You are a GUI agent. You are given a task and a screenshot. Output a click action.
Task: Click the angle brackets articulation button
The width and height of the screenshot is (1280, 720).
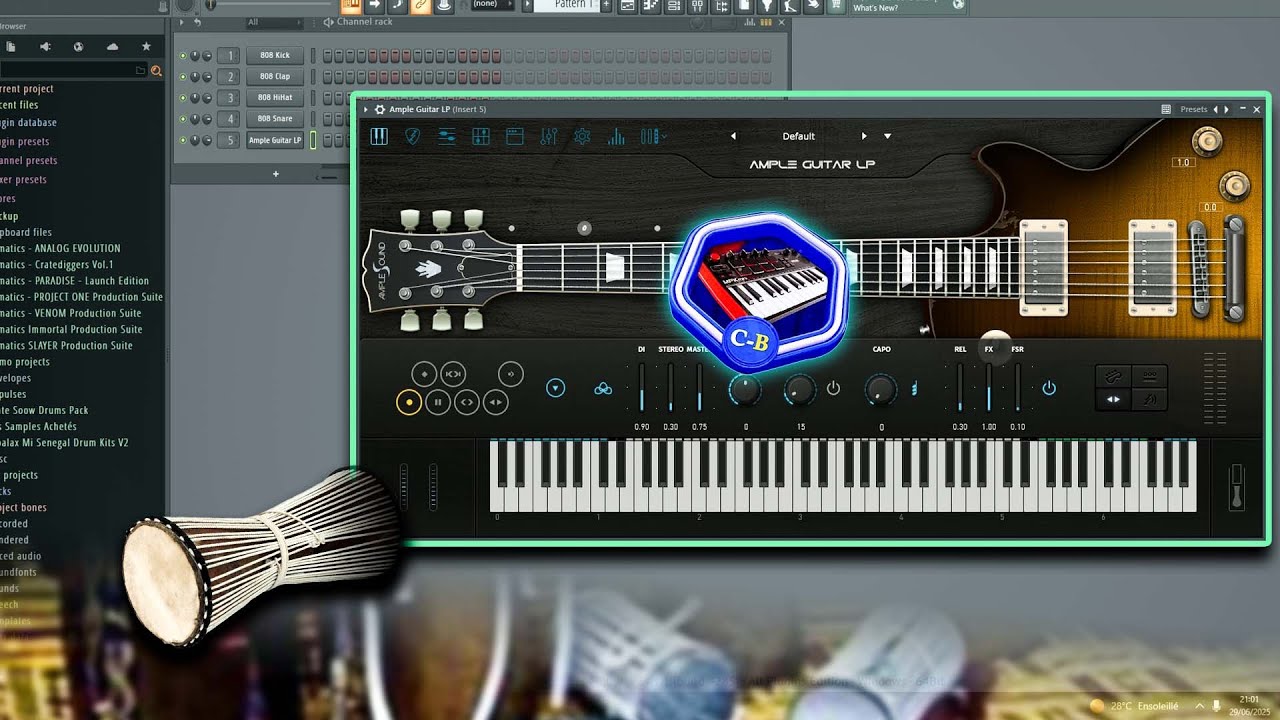pos(466,402)
